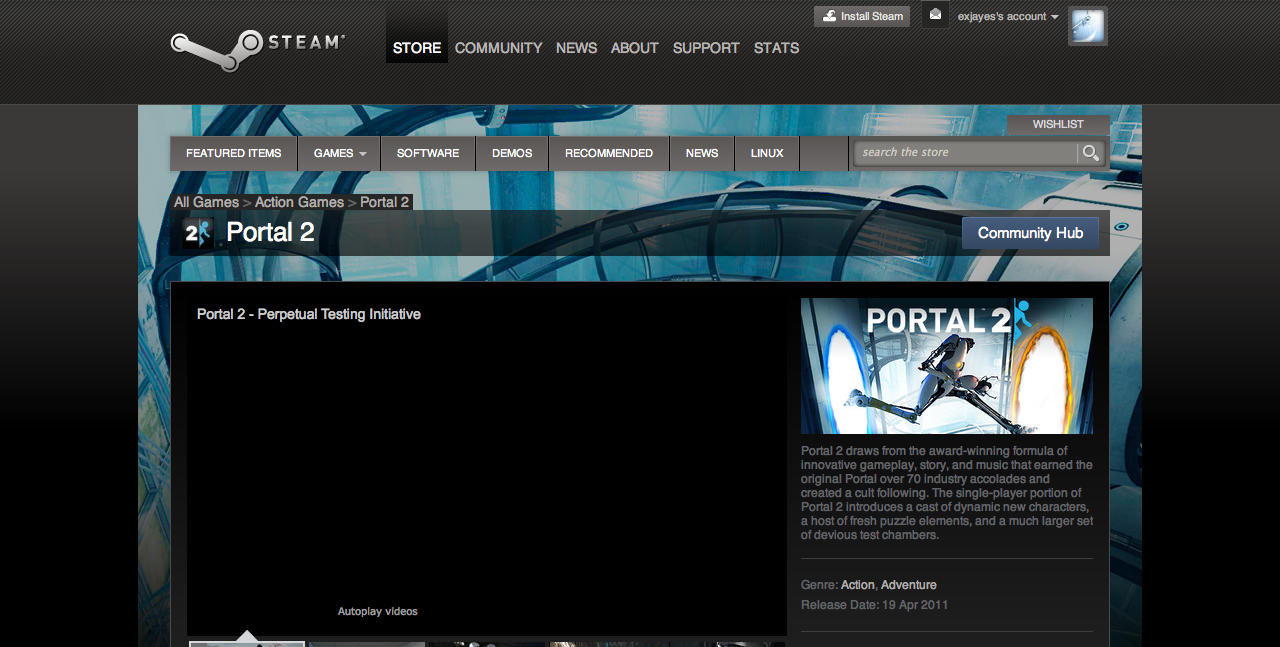Open the Store tab
The image size is (1280, 647).
click(417, 47)
